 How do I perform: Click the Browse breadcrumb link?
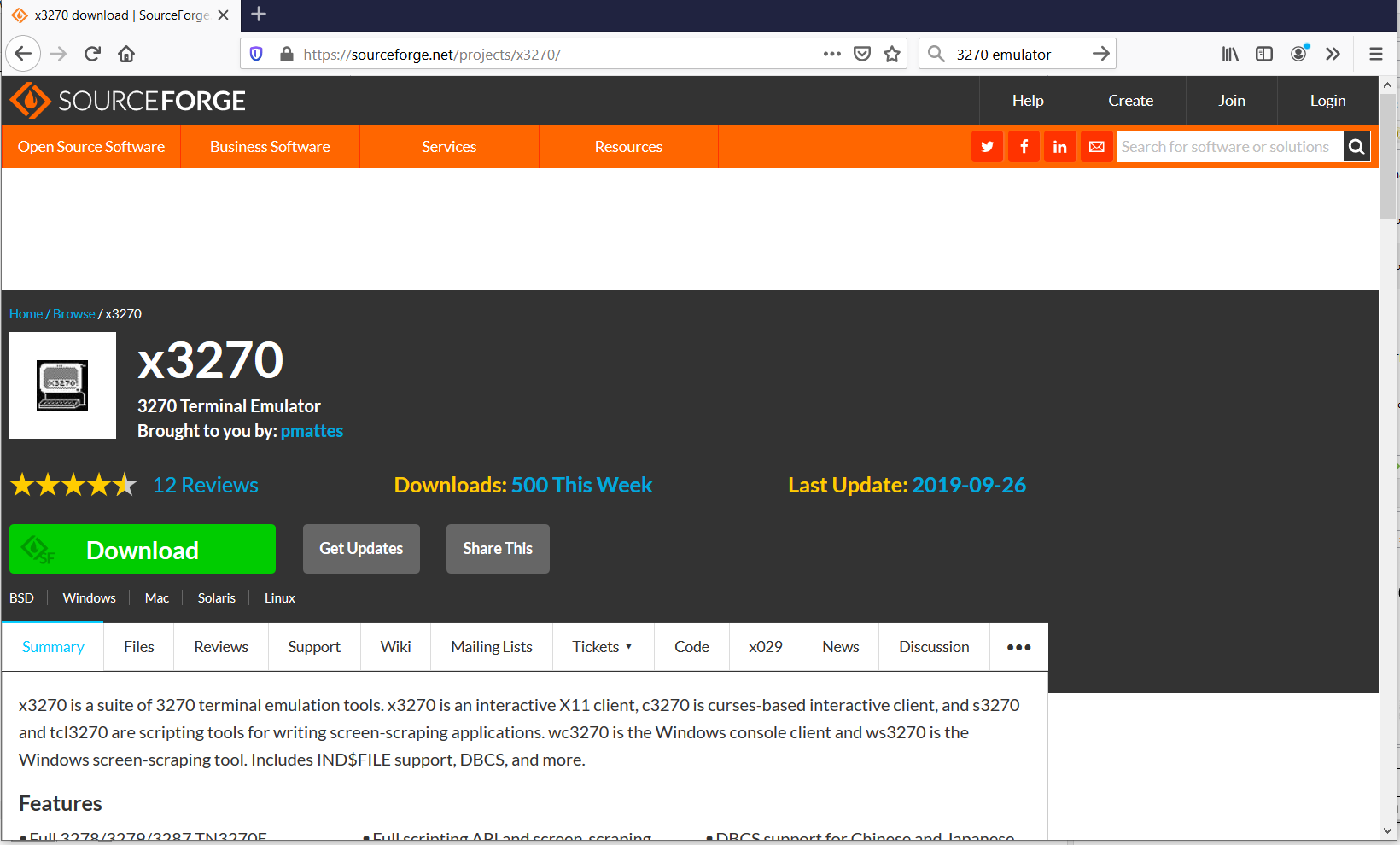pyautogui.click(x=74, y=314)
